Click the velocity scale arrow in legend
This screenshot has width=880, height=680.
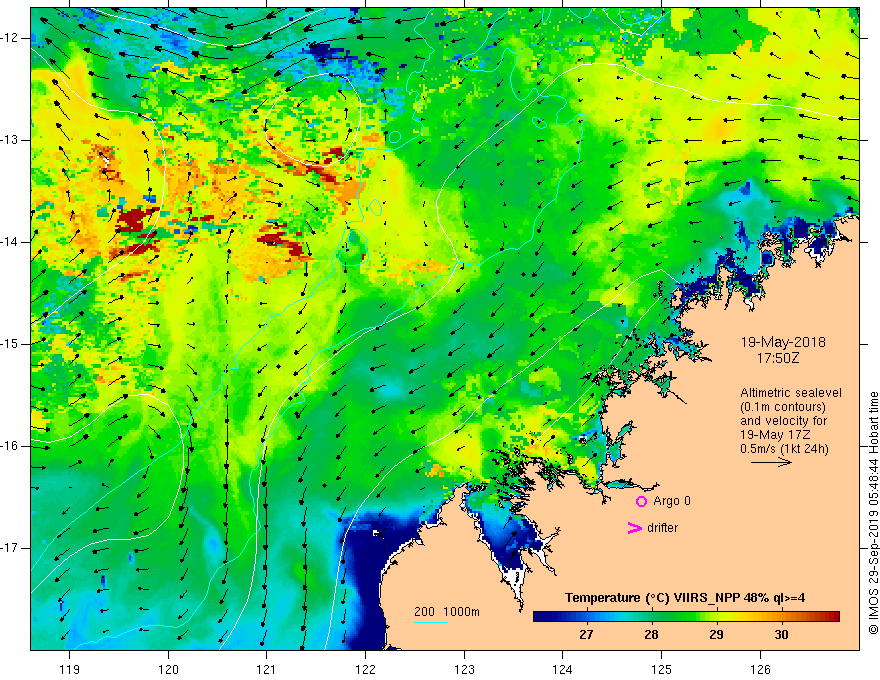771,462
